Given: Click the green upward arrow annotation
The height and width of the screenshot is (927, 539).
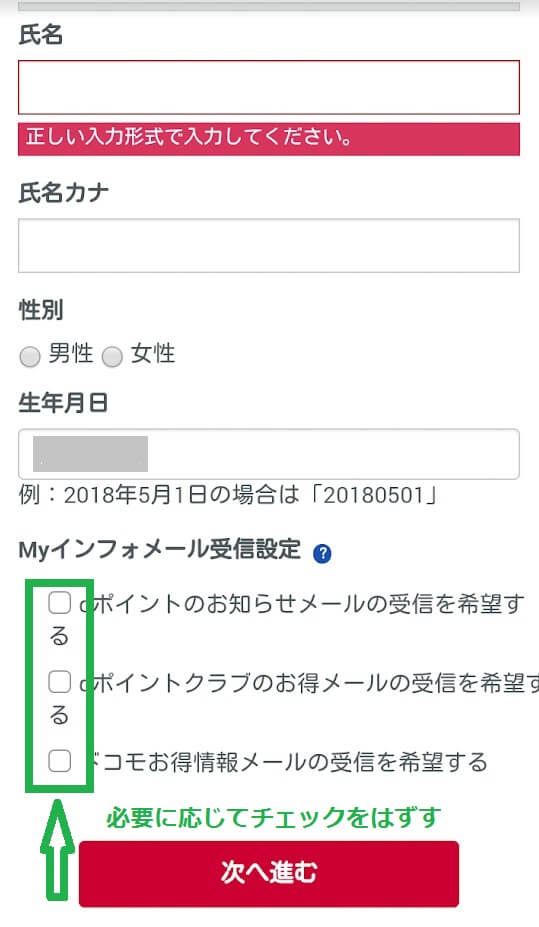Looking at the screenshot, I should 57,849.
